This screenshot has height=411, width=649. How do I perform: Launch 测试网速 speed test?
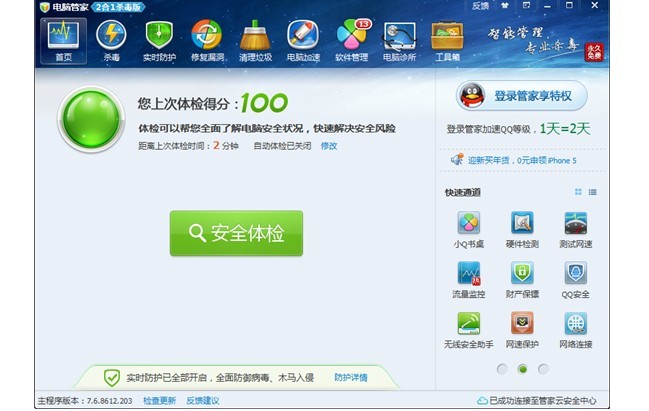click(576, 230)
